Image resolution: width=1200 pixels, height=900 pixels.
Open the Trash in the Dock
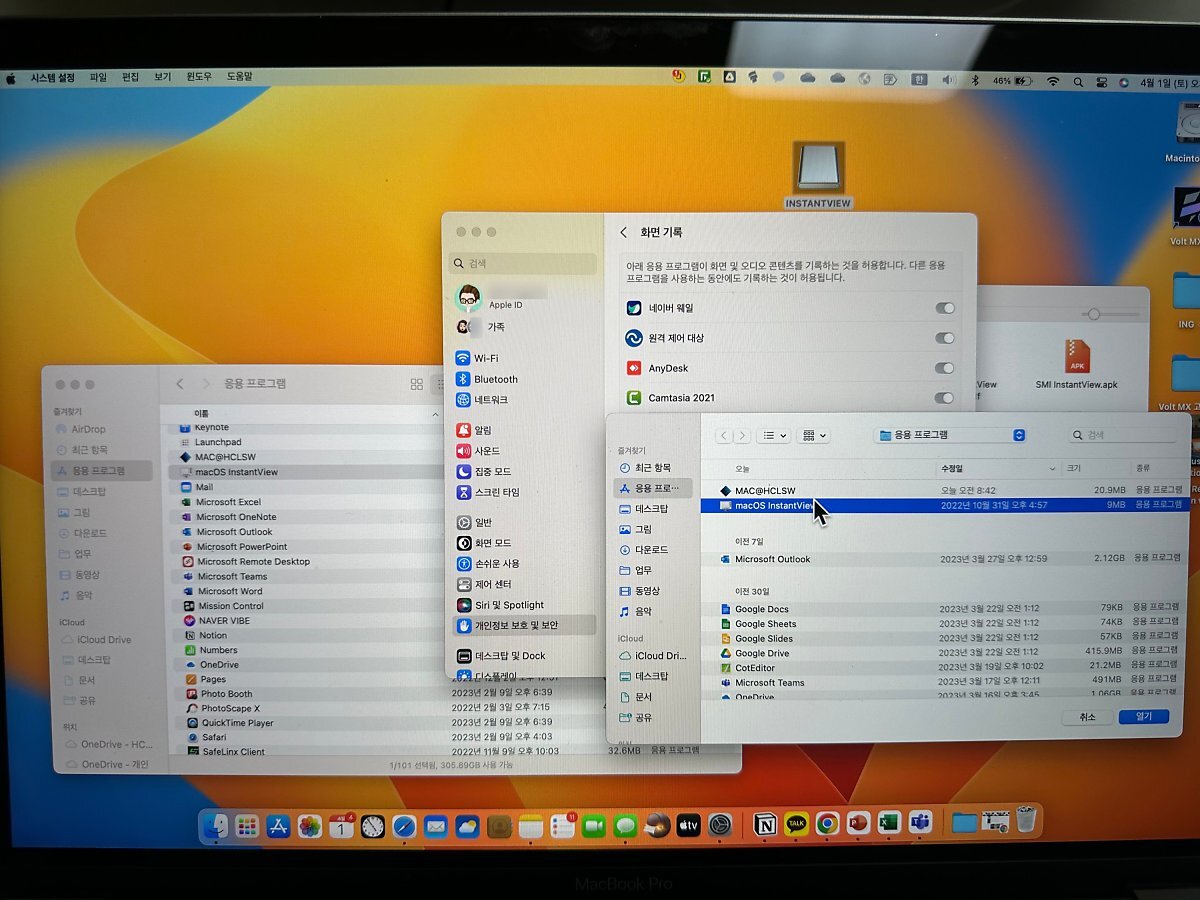1026,820
